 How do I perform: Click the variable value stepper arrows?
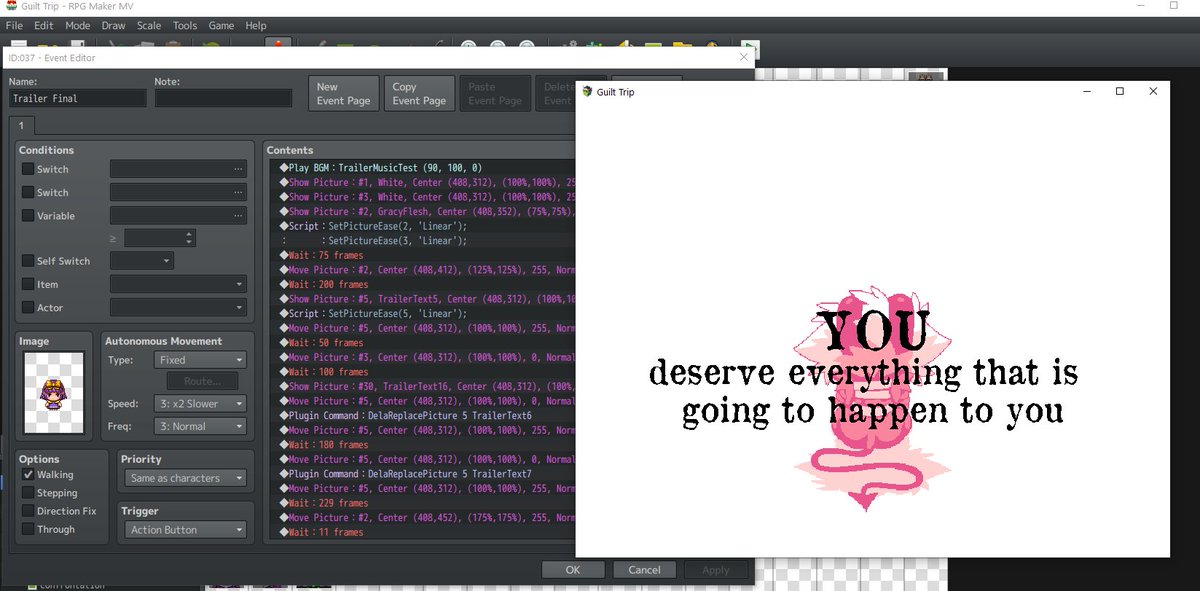click(x=189, y=238)
